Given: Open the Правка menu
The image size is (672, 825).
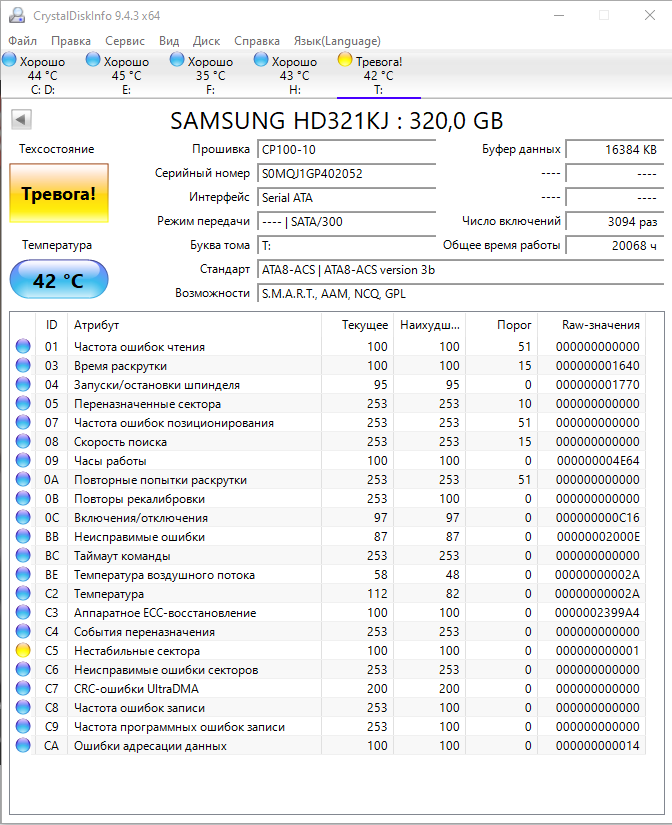Looking at the screenshot, I should point(71,41).
